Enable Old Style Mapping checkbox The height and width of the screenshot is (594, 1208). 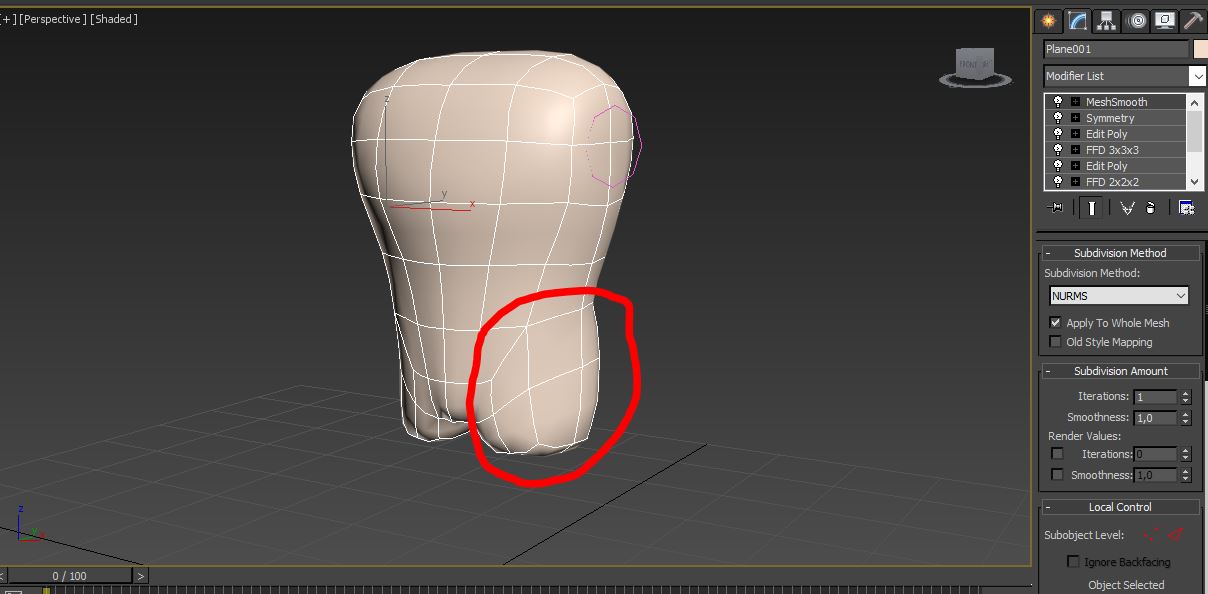coord(1055,342)
